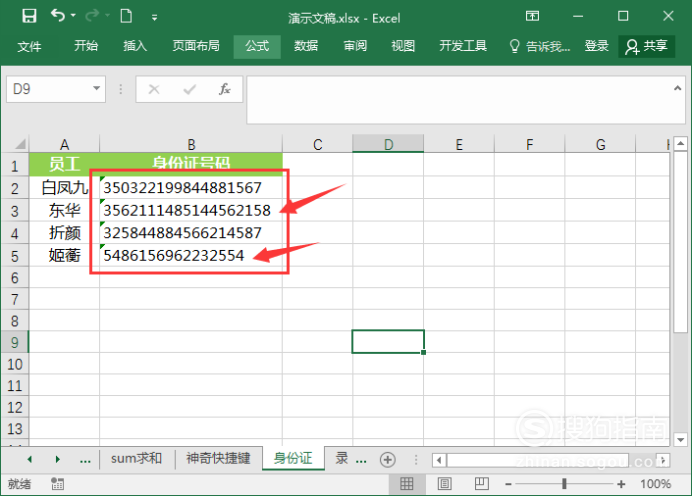The height and width of the screenshot is (496, 692).
Task: Click the Save icon in quick access toolbar
Action: tap(29, 16)
